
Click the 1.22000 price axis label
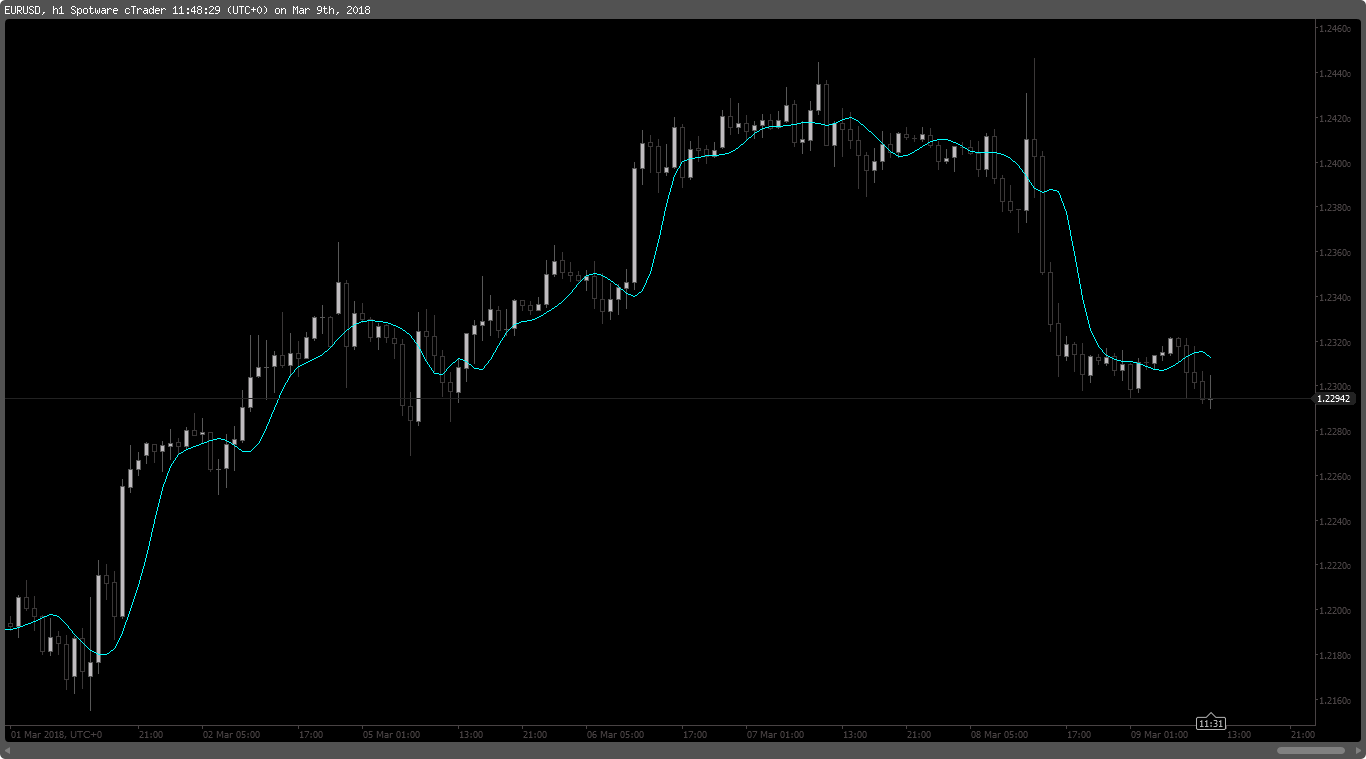[x=1334, y=611]
